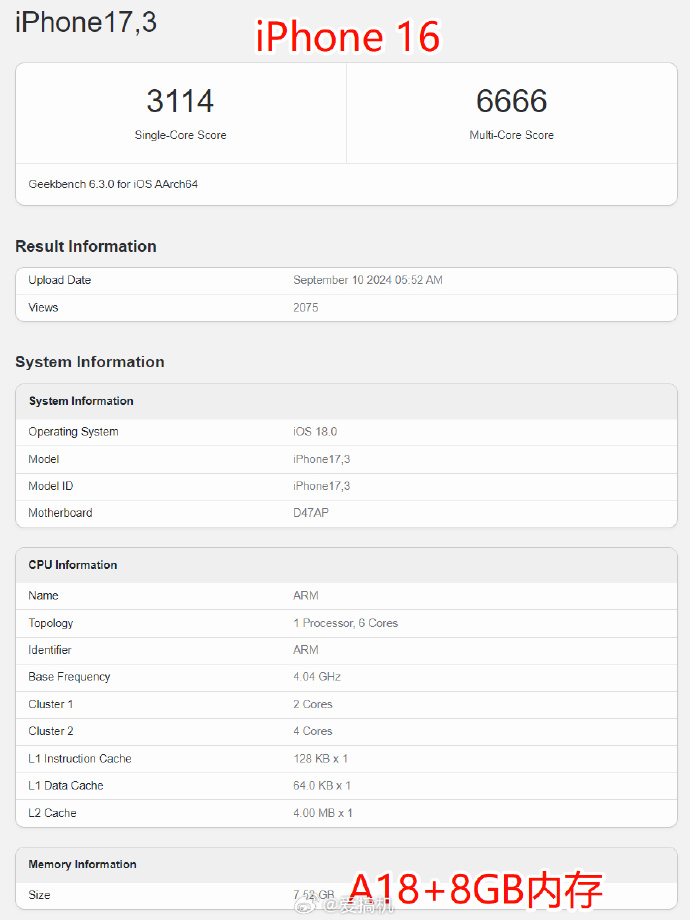Click the ARM value in Name row
690x920 pixels.
click(306, 596)
